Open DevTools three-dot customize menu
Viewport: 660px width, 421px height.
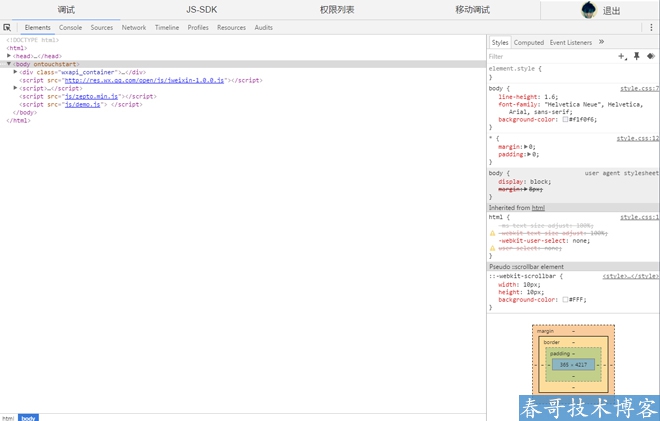[x=651, y=27]
